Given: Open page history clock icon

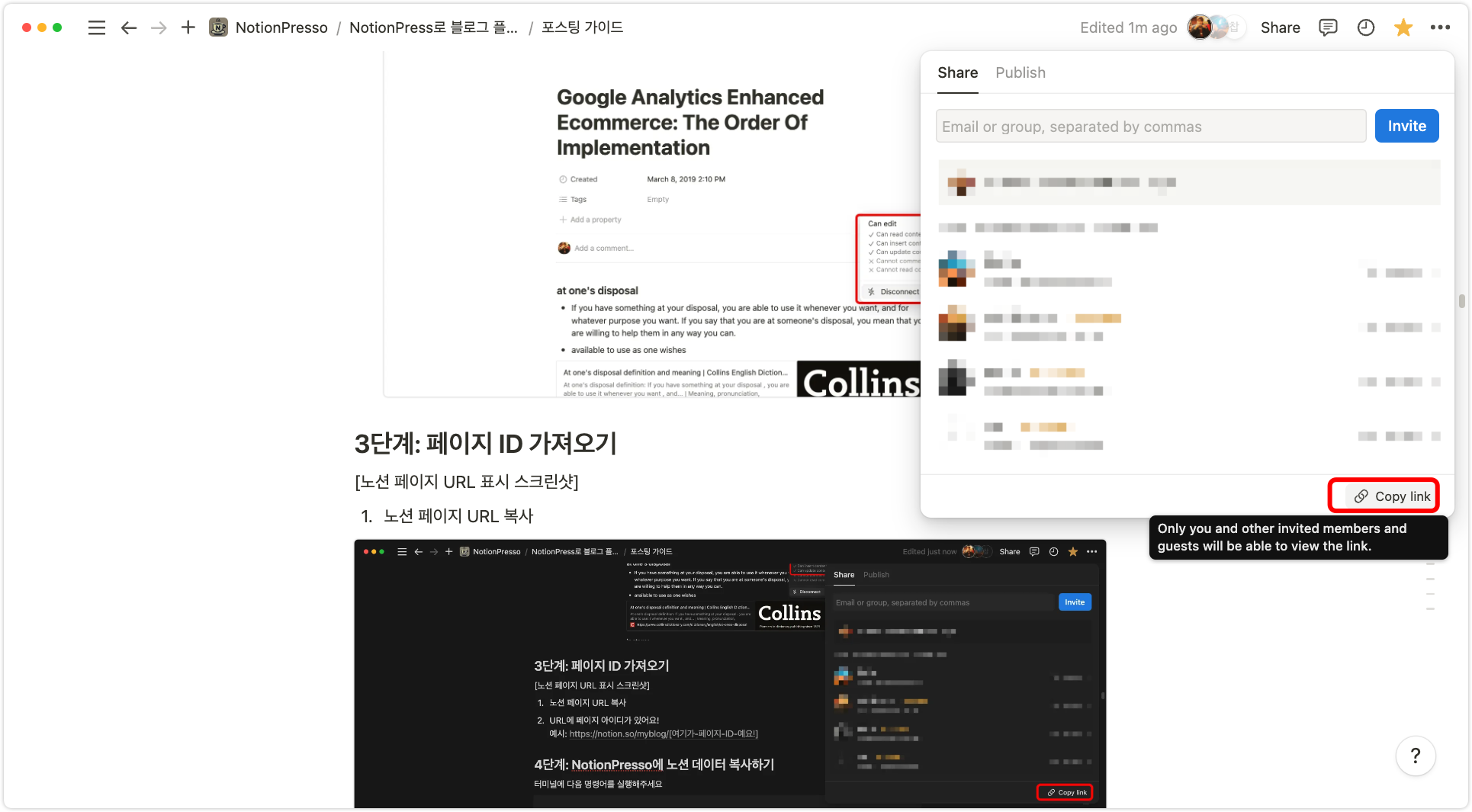Looking at the screenshot, I should click(1365, 28).
